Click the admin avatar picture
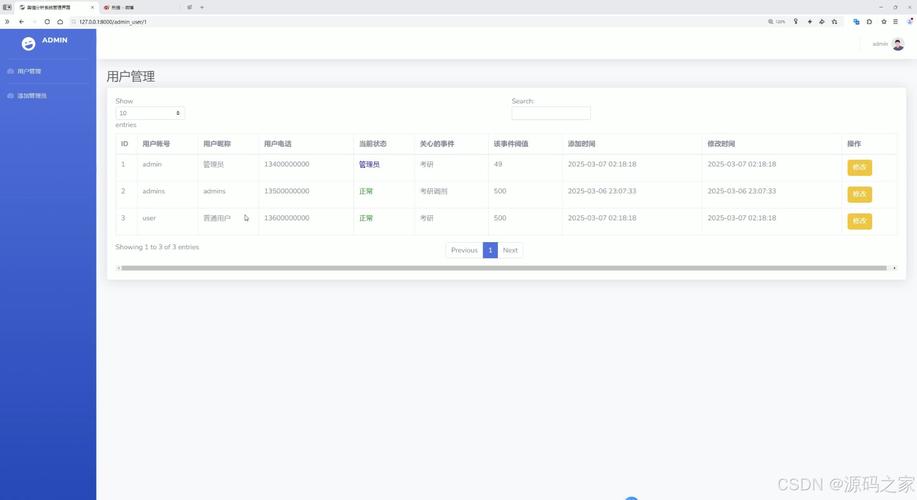 click(x=897, y=44)
